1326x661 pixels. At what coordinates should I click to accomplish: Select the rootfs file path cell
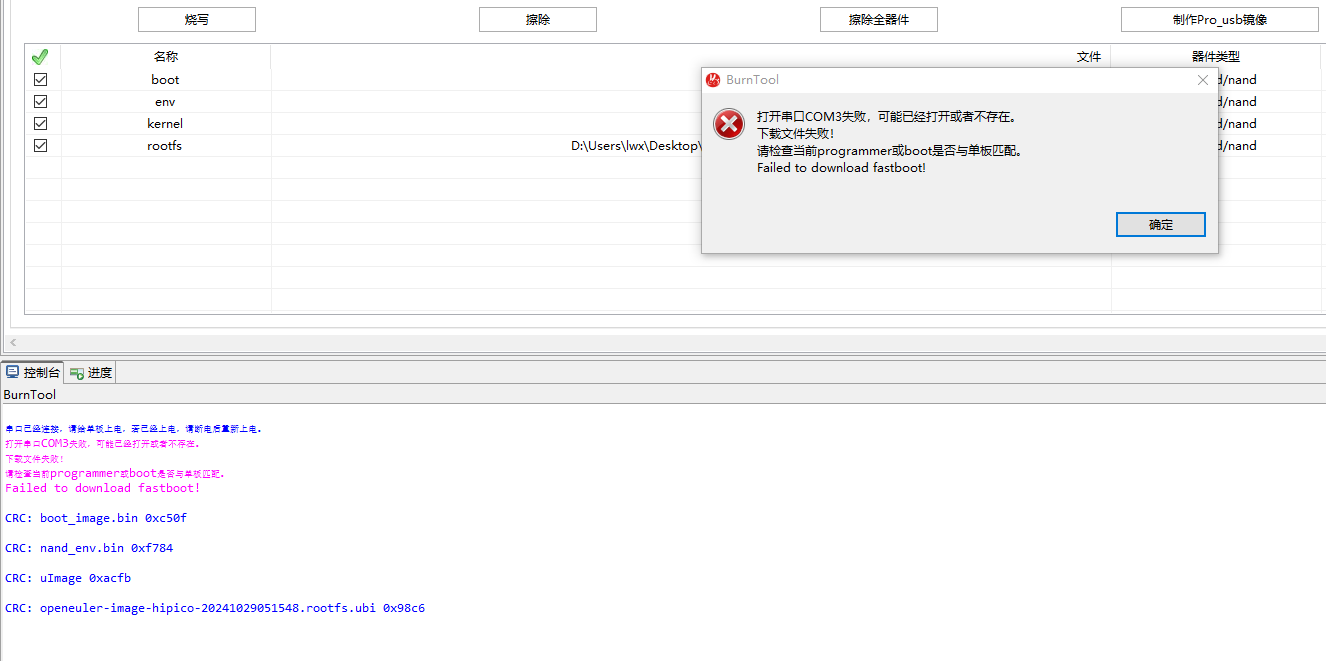coord(635,146)
